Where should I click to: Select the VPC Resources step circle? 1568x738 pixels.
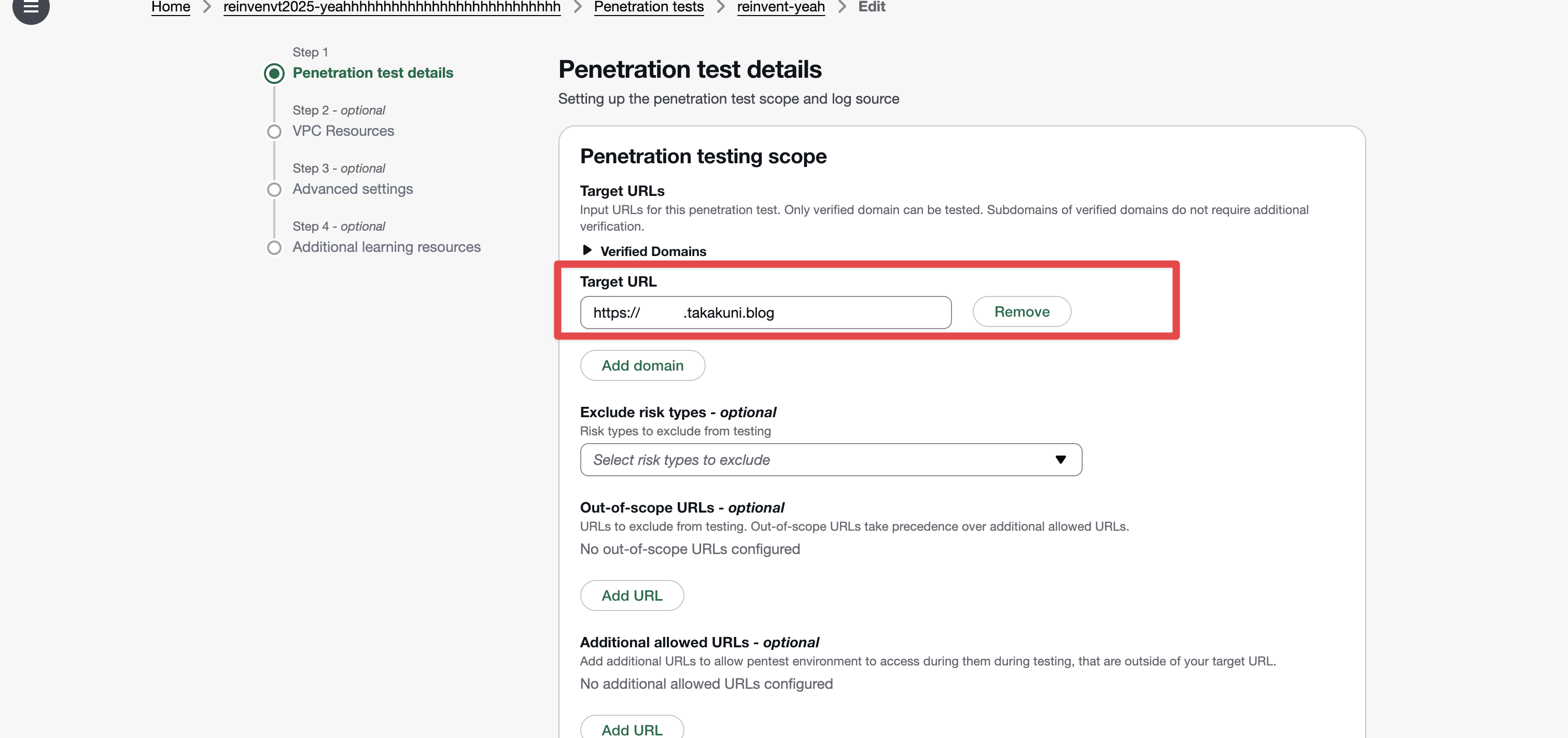click(x=274, y=132)
